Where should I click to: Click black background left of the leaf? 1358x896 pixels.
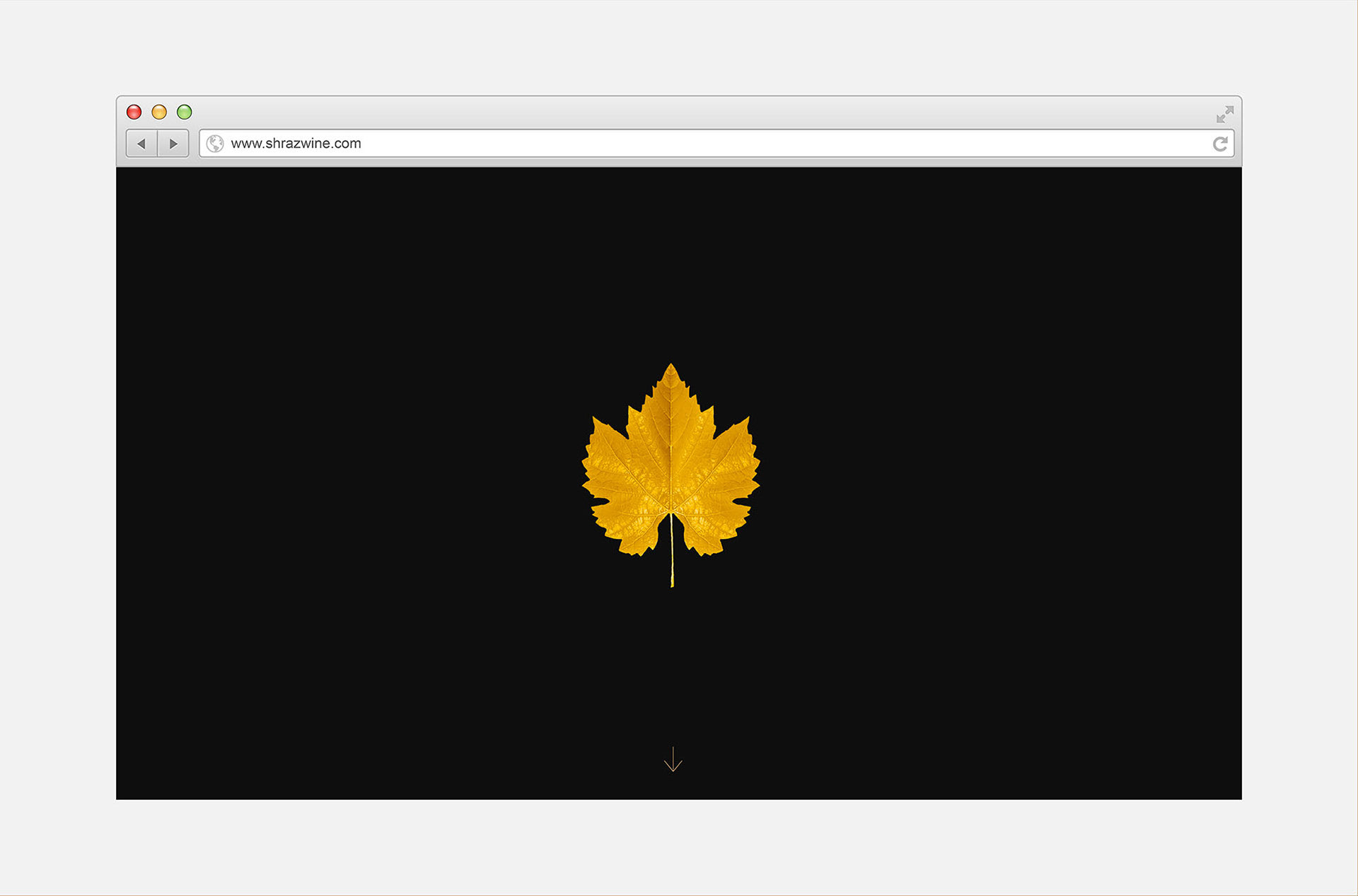click(354, 474)
